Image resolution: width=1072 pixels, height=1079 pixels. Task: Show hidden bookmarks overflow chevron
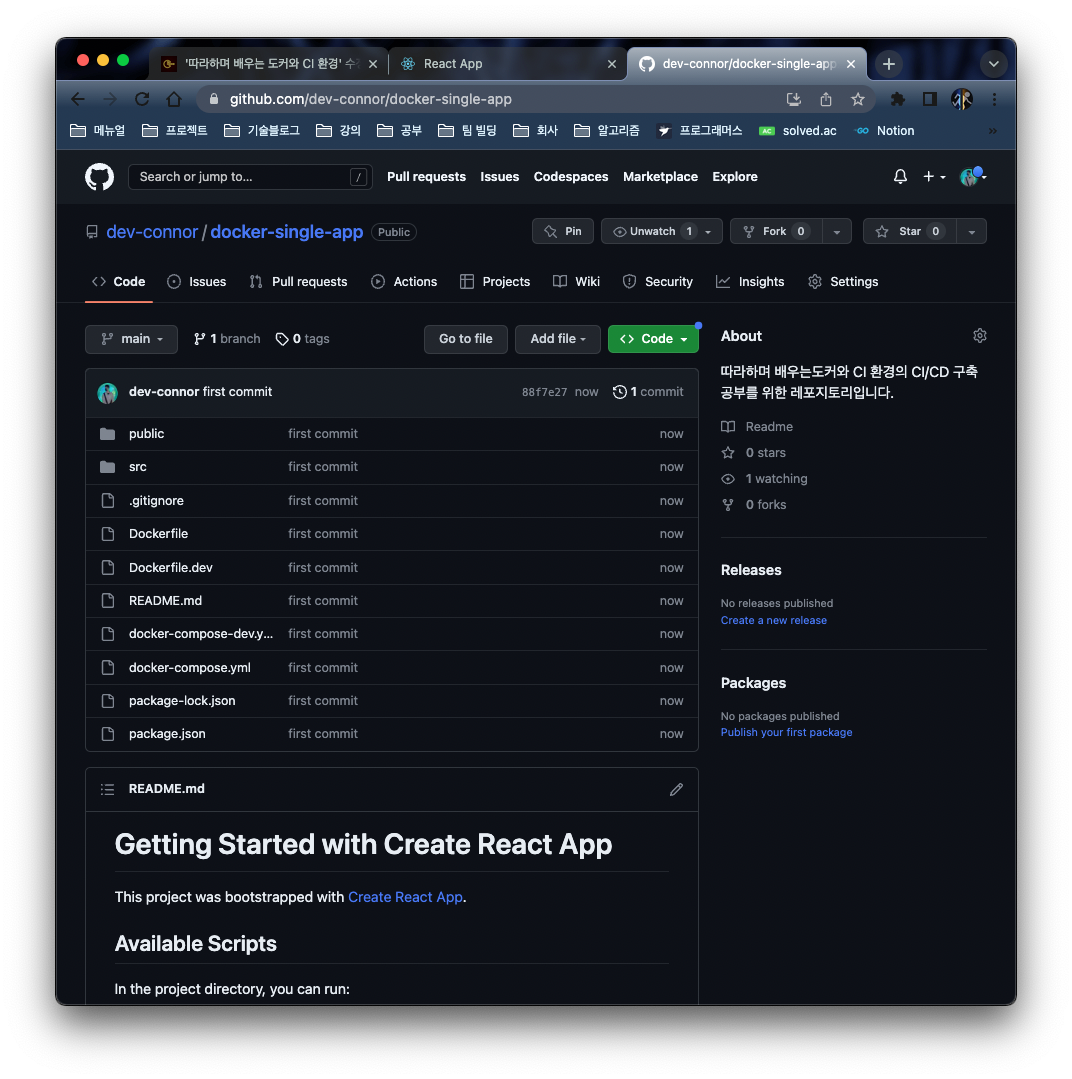[993, 131]
